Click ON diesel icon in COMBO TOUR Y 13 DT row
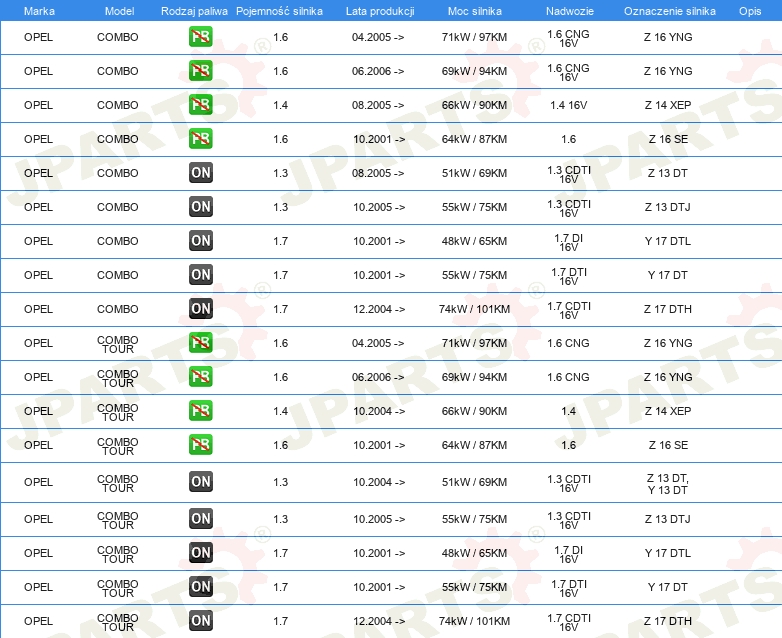Screen dimensions: 782x638 [200, 482]
